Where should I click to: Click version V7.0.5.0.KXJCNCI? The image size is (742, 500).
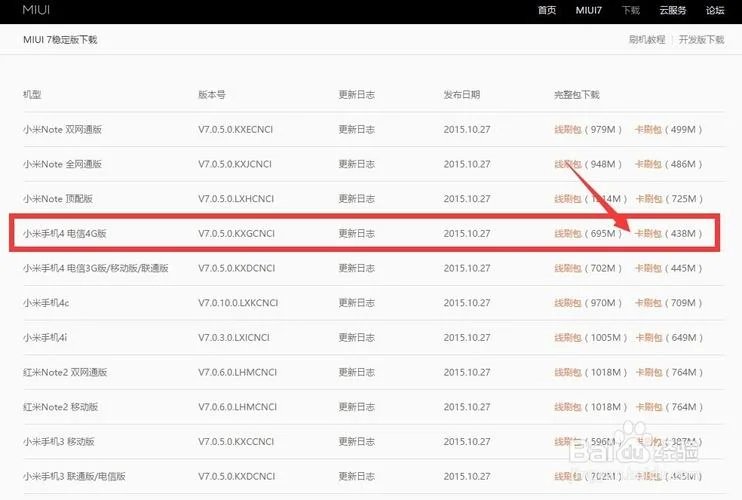(x=235, y=164)
